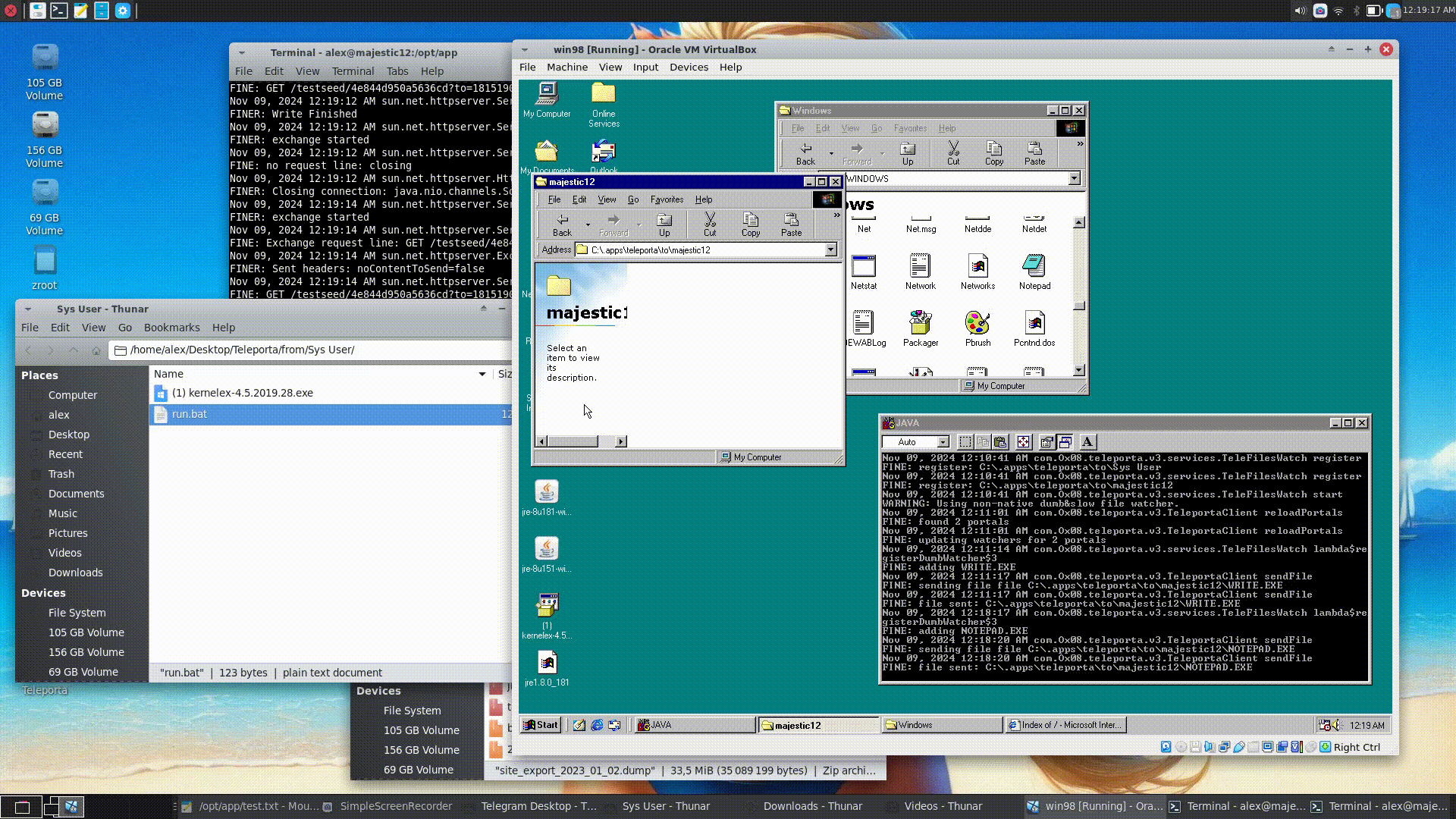Screen dimensions: 1456x819
Task: Open the Back button history arrow in majestic12
Action: 588,224
